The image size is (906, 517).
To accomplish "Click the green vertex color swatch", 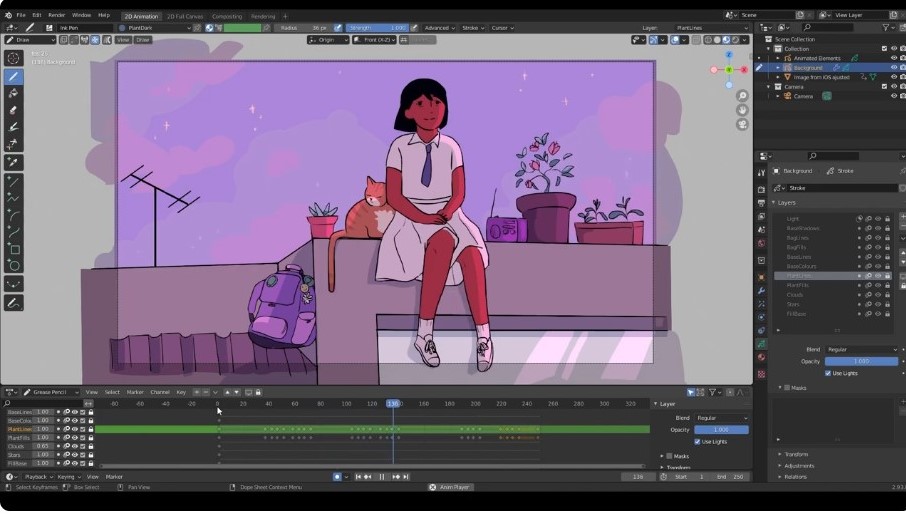I will [242, 28].
